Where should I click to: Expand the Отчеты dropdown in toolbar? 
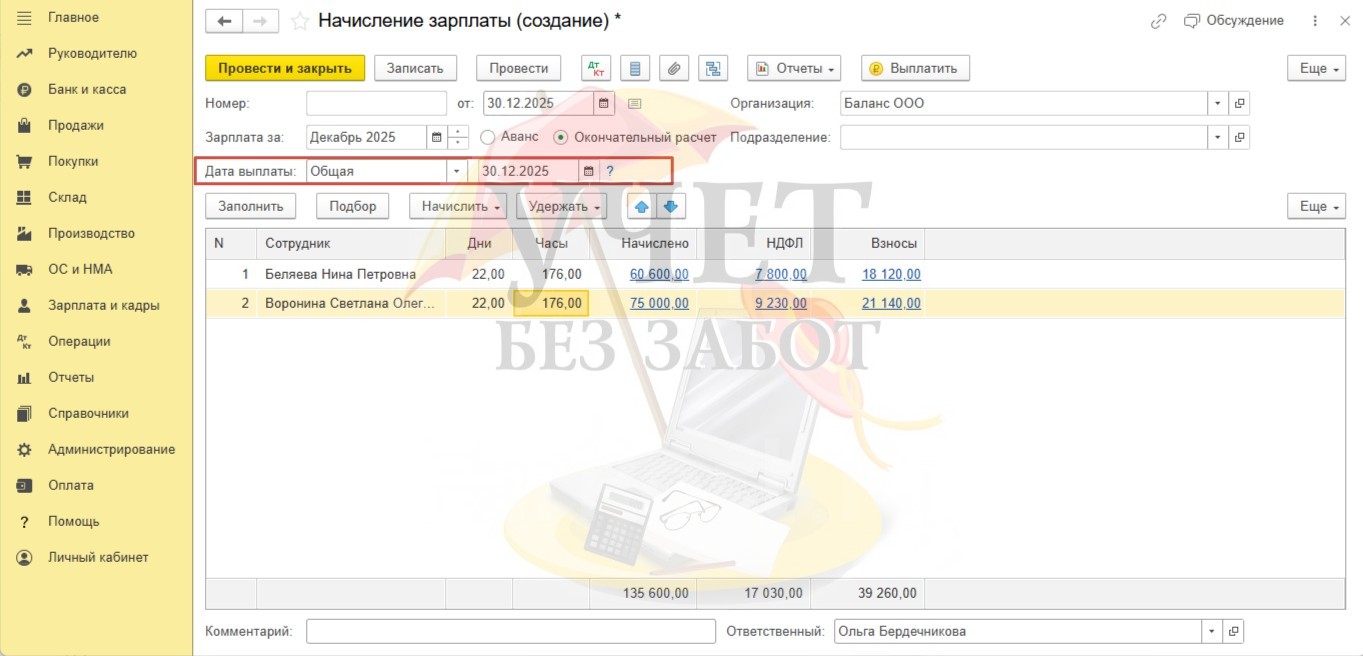pos(794,68)
